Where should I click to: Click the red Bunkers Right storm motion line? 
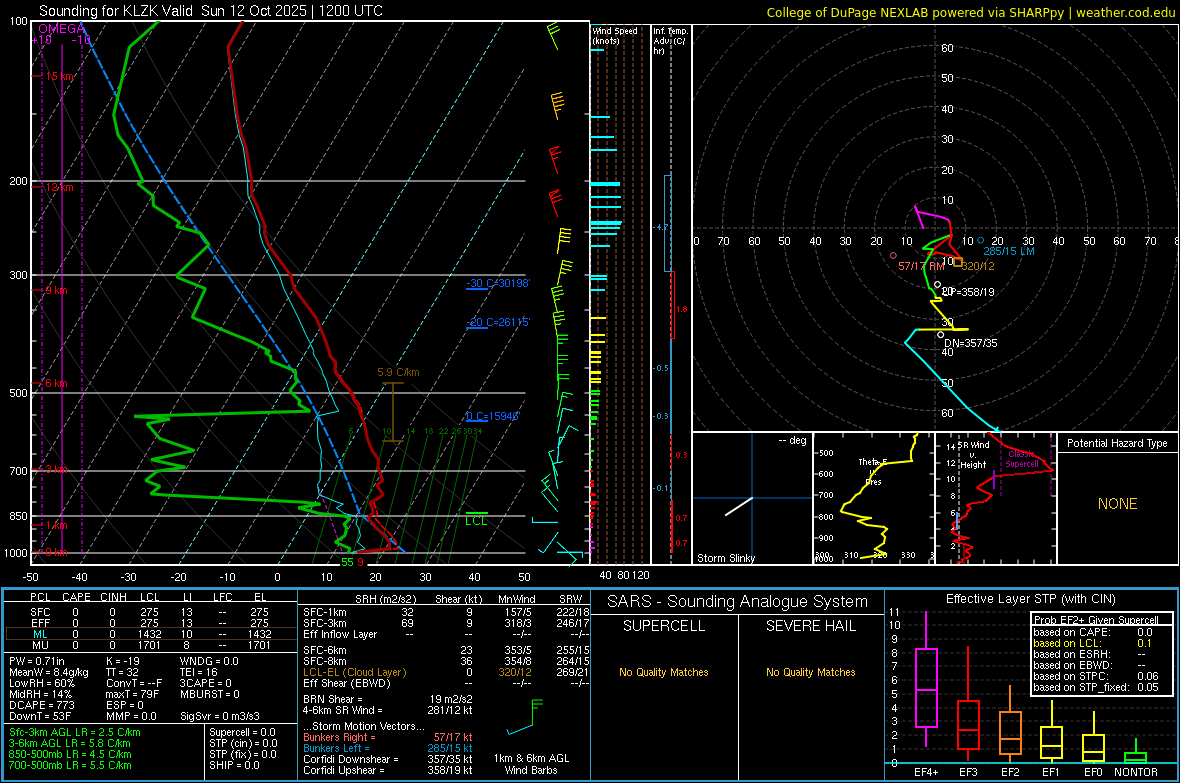pyautogui.click(x=388, y=737)
